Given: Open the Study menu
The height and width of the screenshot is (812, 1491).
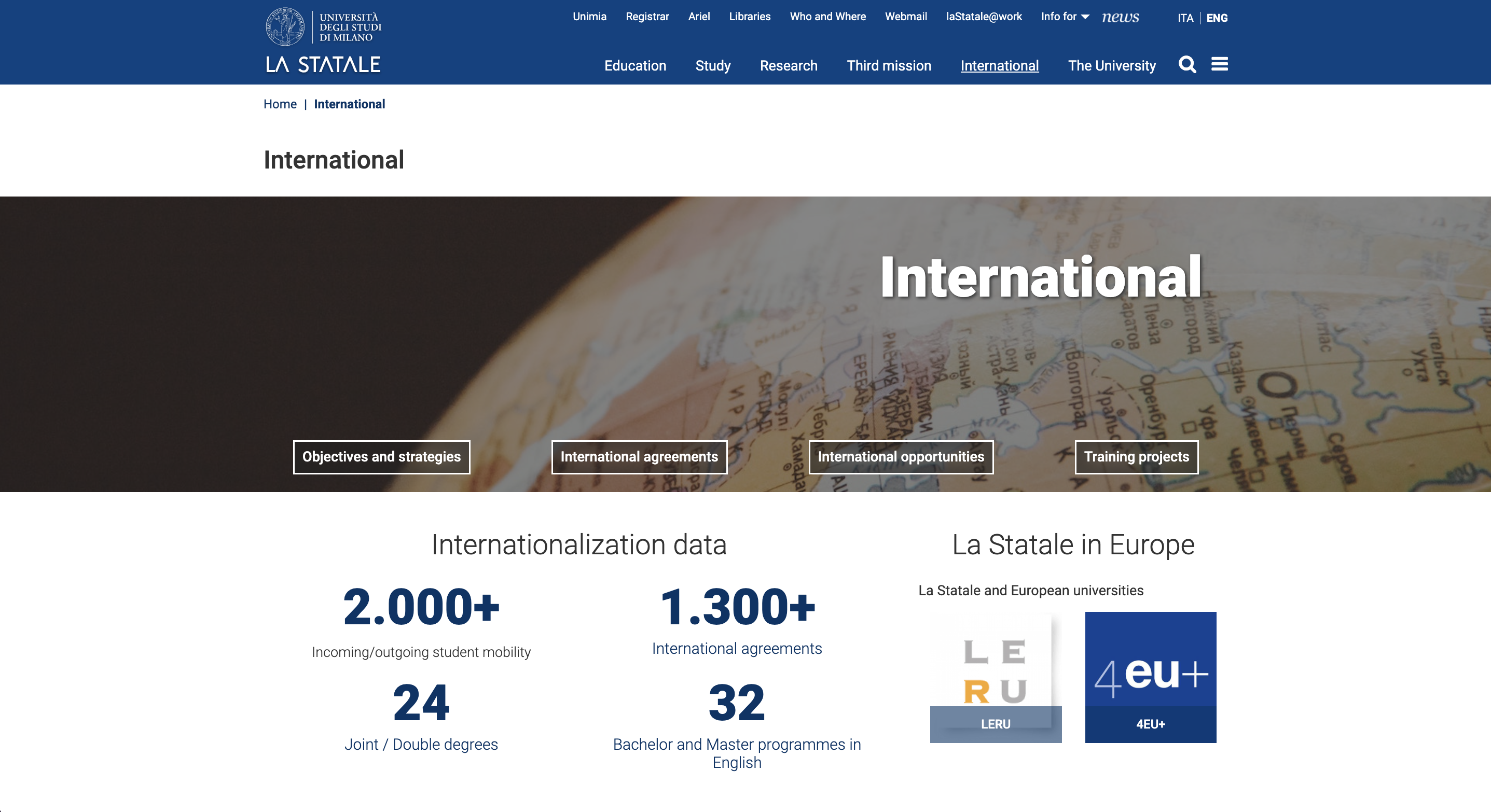Looking at the screenshot, I should (x=712, y=65).
